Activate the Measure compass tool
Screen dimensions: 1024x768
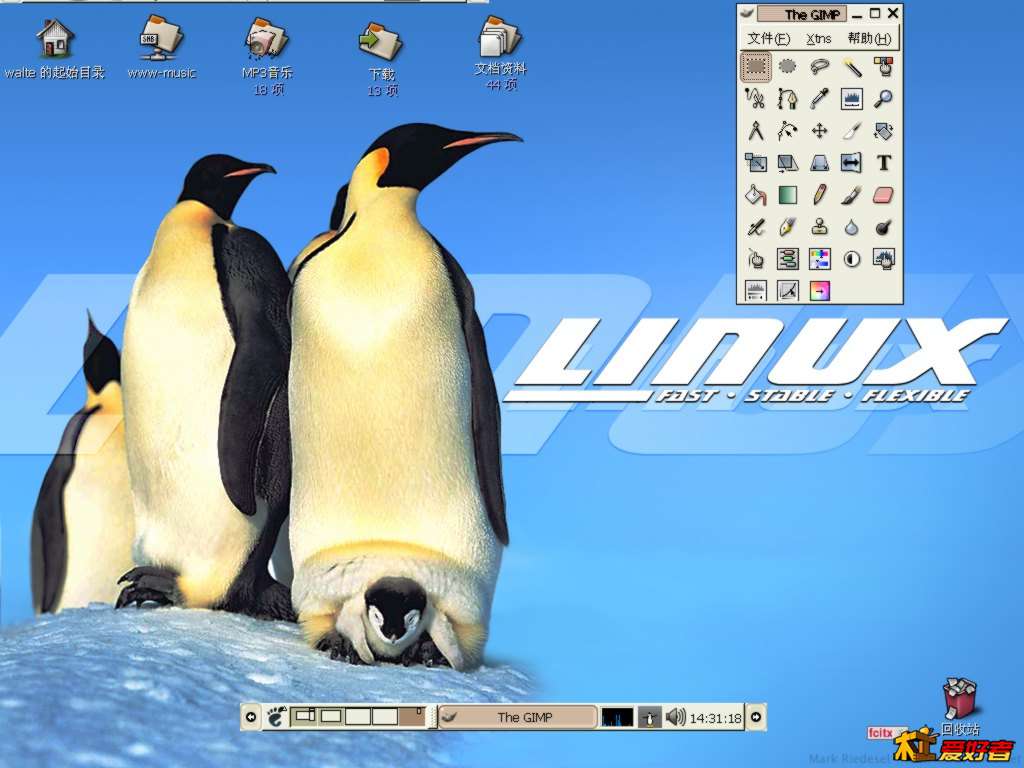tap(756, 131)
